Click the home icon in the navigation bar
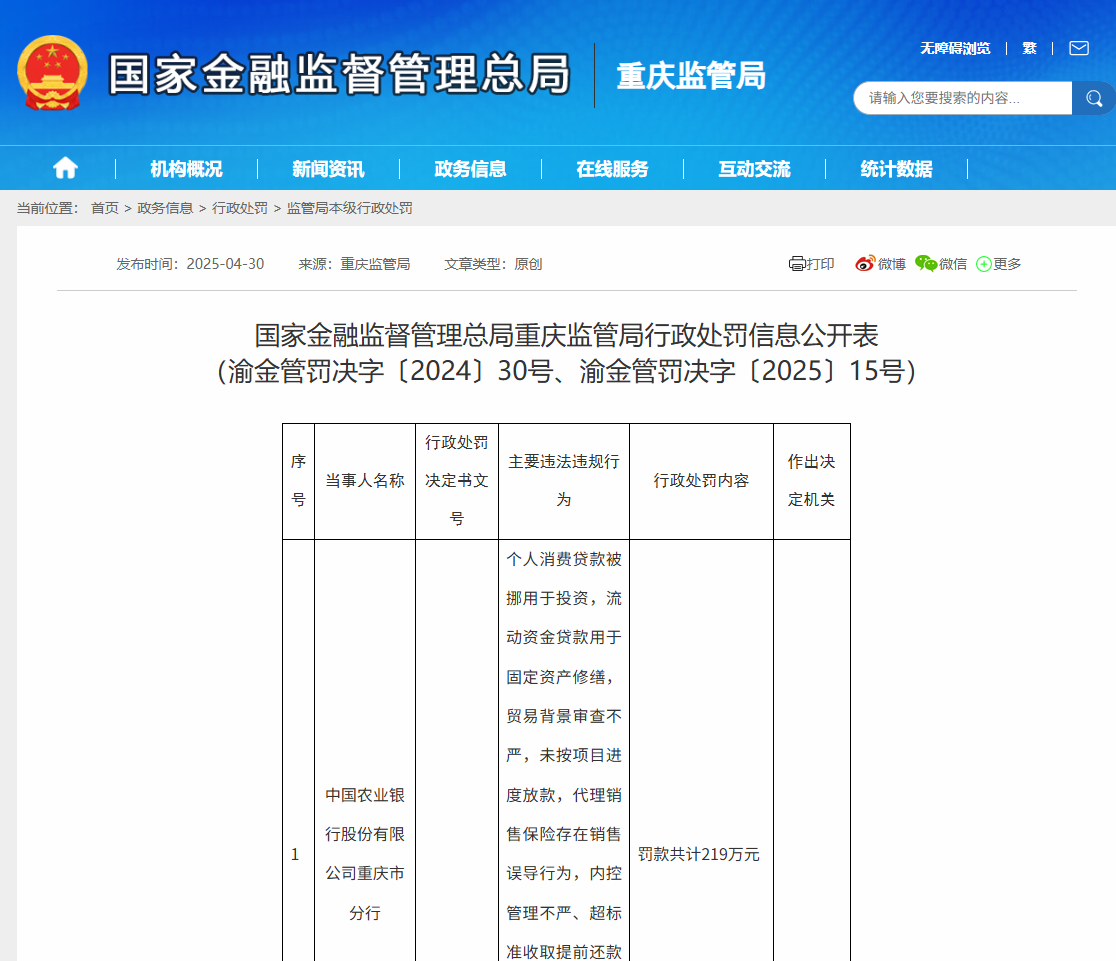The height and width of the screenshot is (961, 1116). [x=64, y=168]
